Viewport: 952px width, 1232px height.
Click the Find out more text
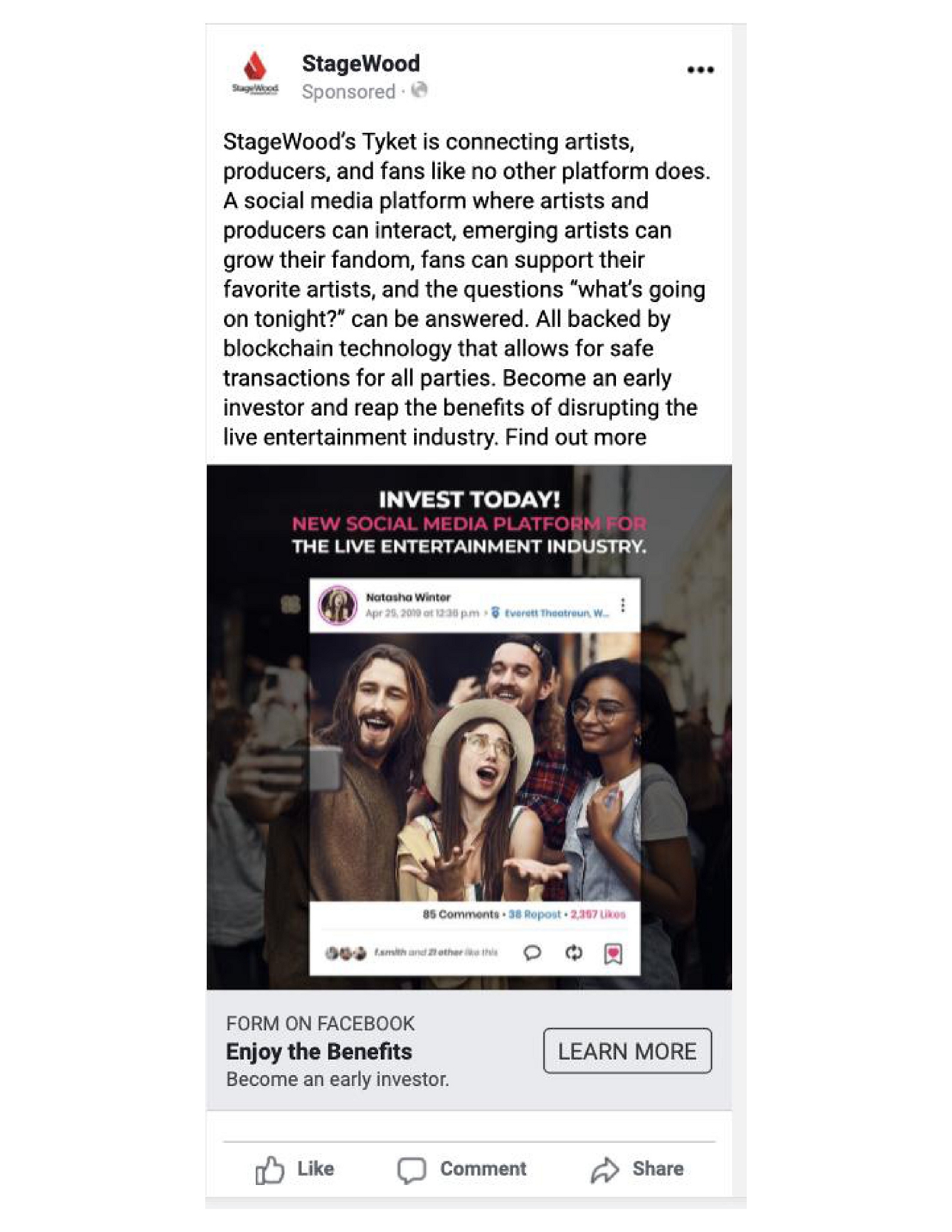pos(575,437)
